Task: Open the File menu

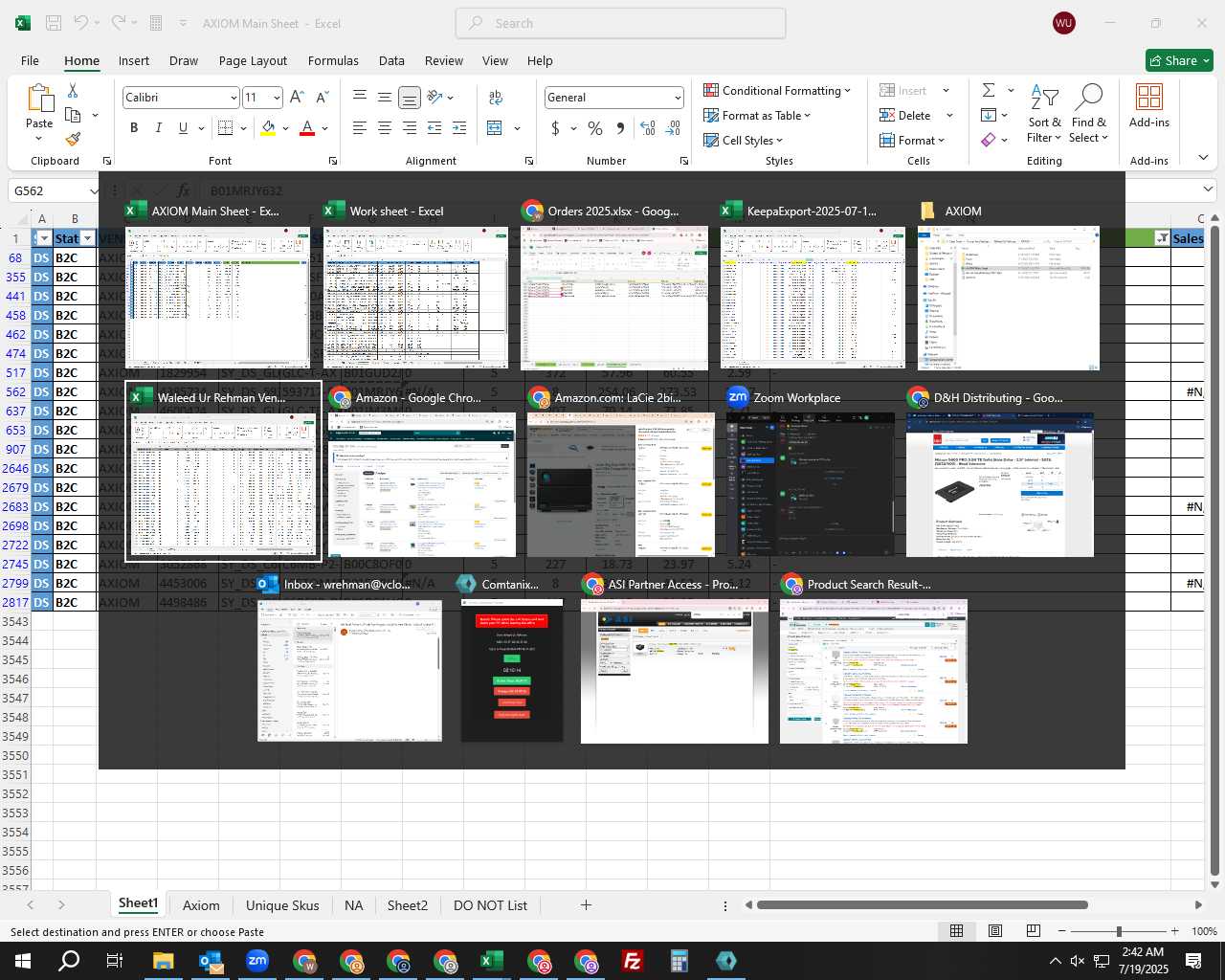Action: coord(30,60)
